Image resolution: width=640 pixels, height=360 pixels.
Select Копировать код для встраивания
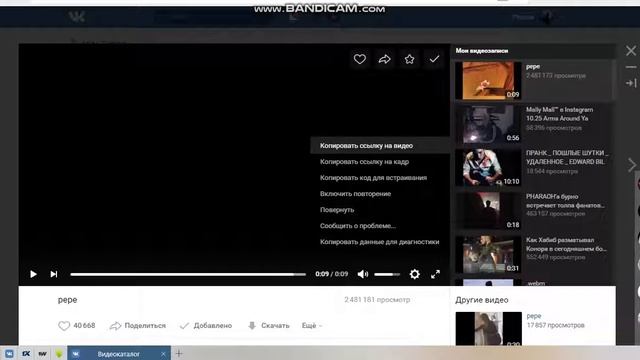[x=373, y=178]
